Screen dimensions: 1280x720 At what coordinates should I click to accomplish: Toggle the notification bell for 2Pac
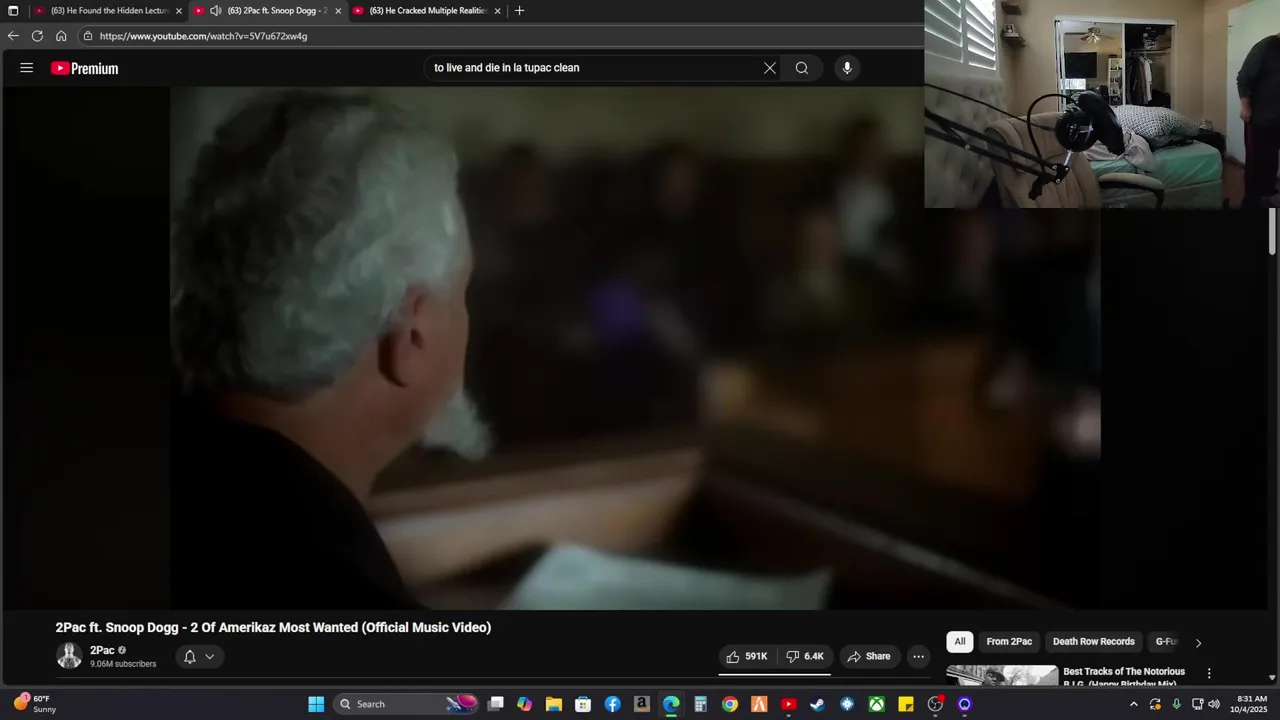coord(190,657)
